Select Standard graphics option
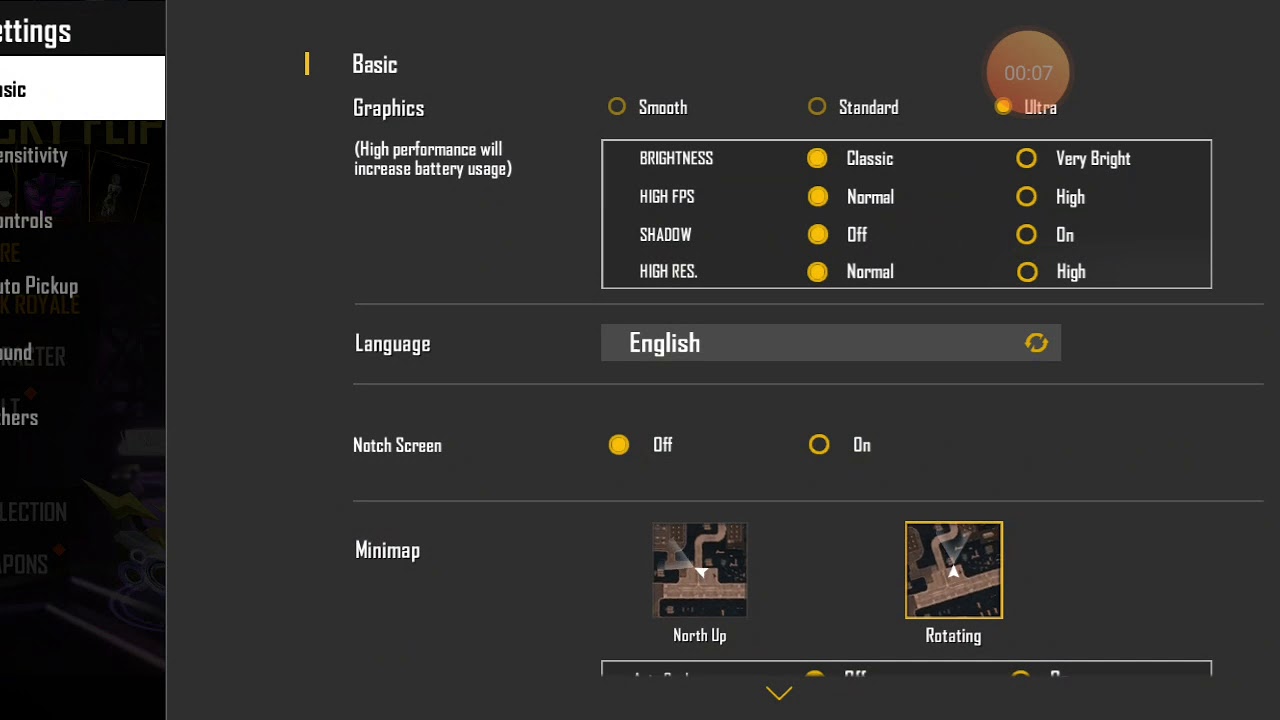This screenshot has height=720, width=1280. coord(817,107)
